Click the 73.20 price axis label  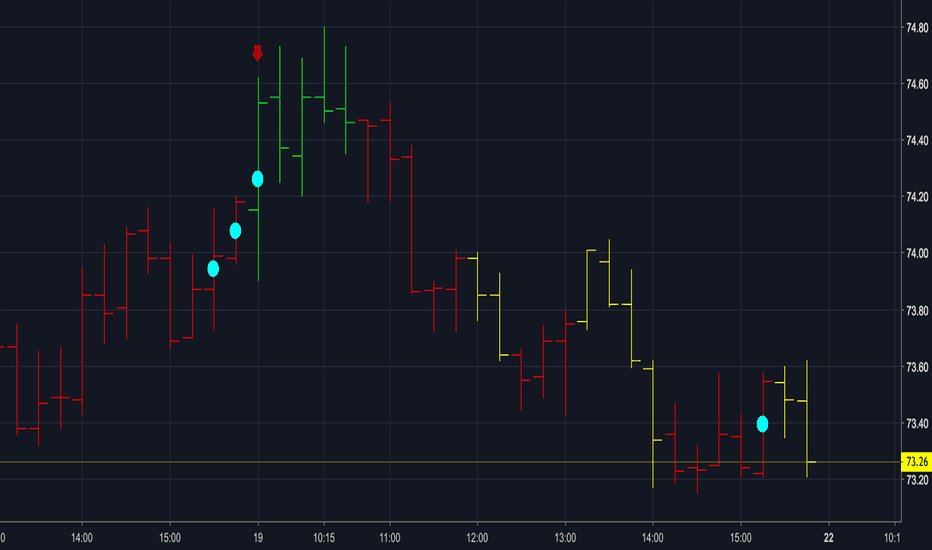click(917, 480)
